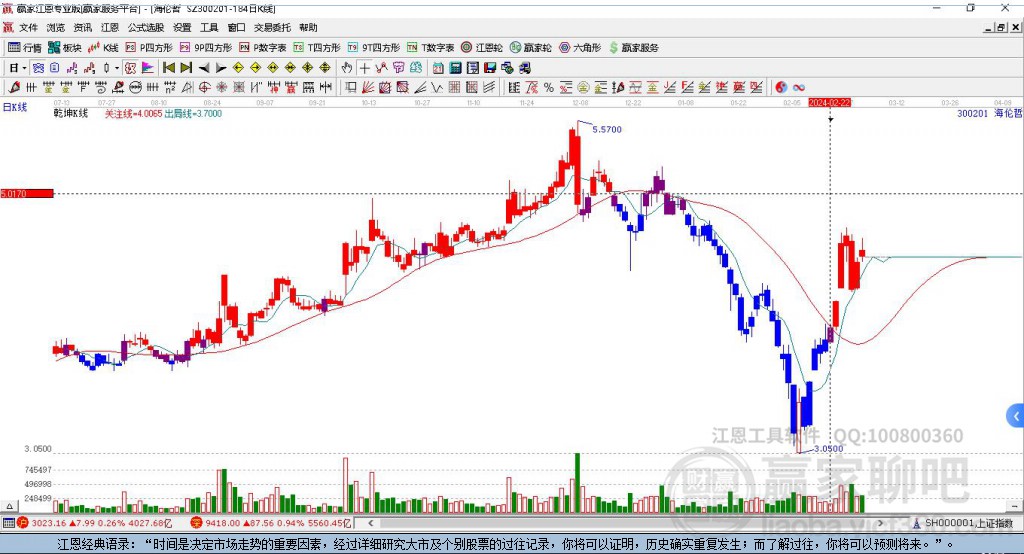Open the 9P四方形 tool

pos(206,48)
